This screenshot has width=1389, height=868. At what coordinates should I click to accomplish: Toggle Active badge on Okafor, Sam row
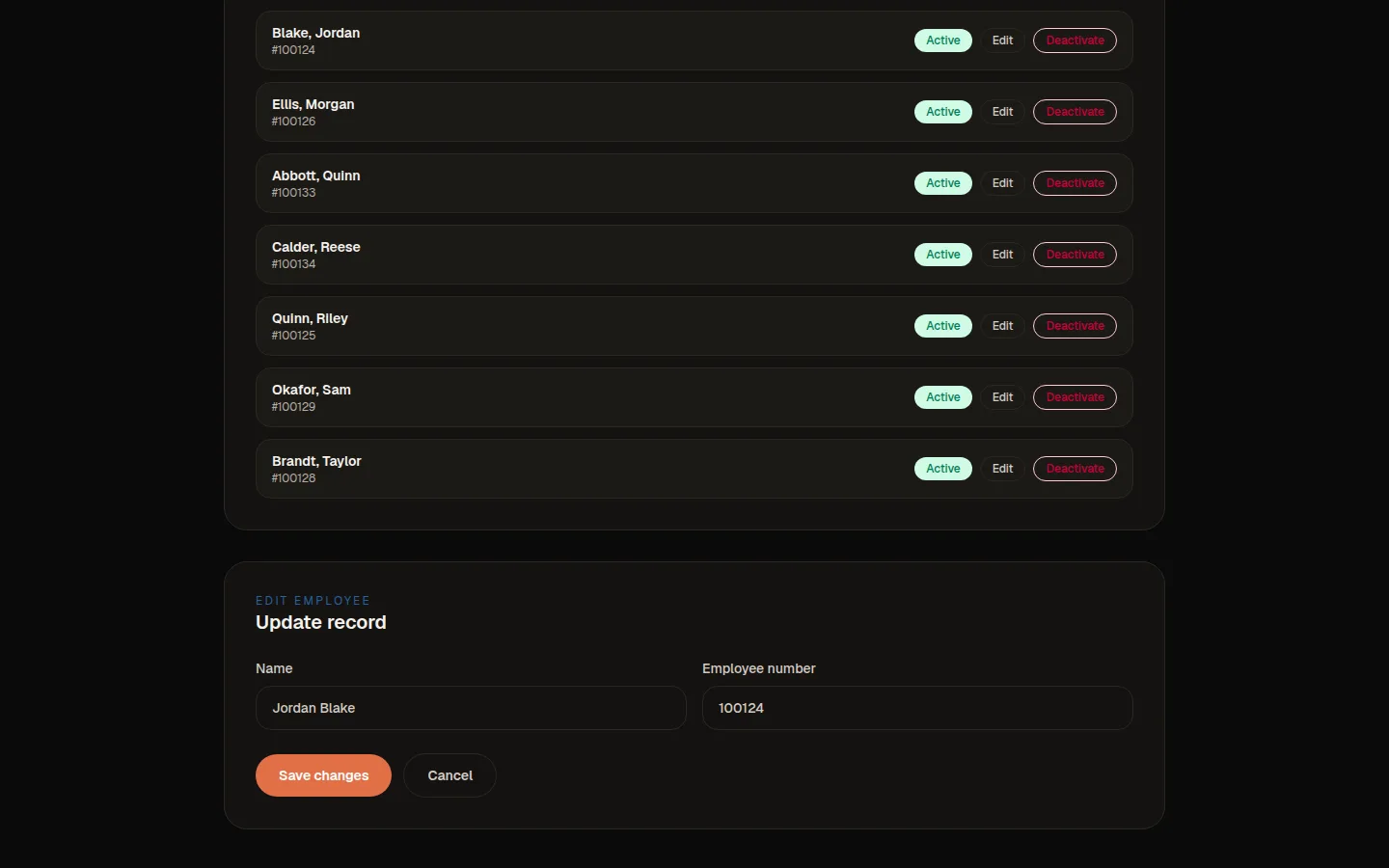tap(943, 397)
